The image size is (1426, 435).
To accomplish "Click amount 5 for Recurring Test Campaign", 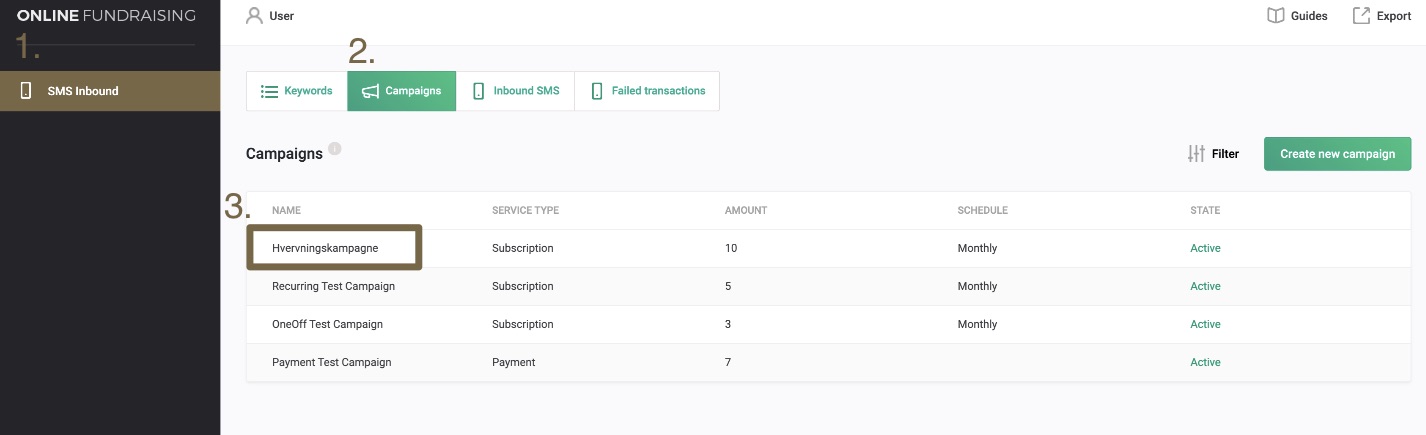I will click(x=728, y=286).
